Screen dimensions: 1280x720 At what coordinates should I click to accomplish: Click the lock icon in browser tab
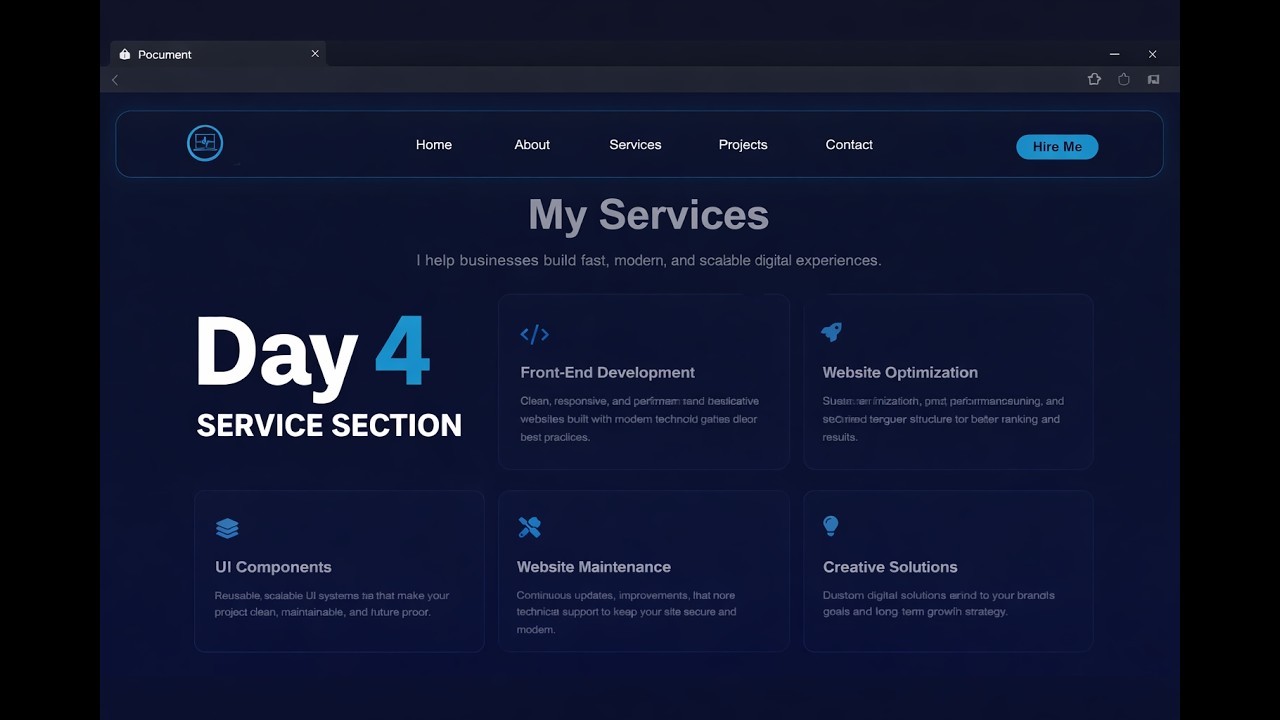point(125,55)
